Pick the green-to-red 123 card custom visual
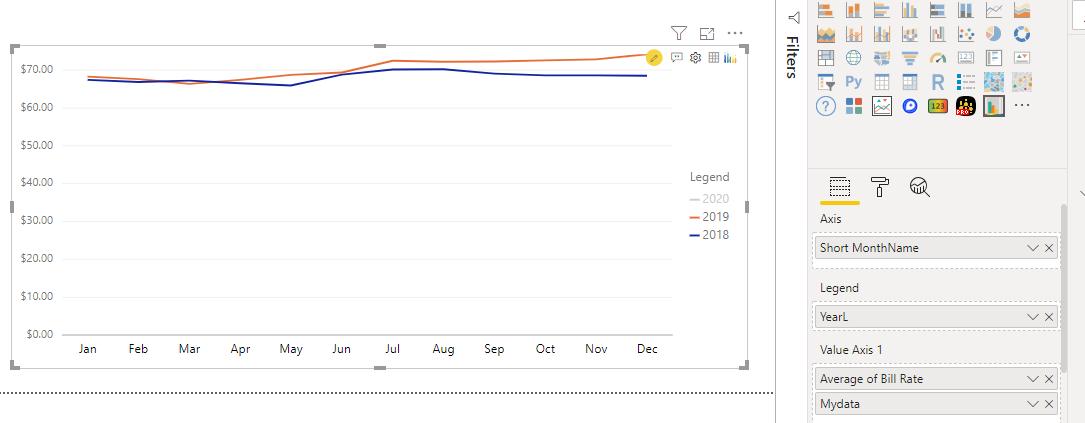Image resolution: width=1085 pixels, height=423 pixels. (938, 106)
